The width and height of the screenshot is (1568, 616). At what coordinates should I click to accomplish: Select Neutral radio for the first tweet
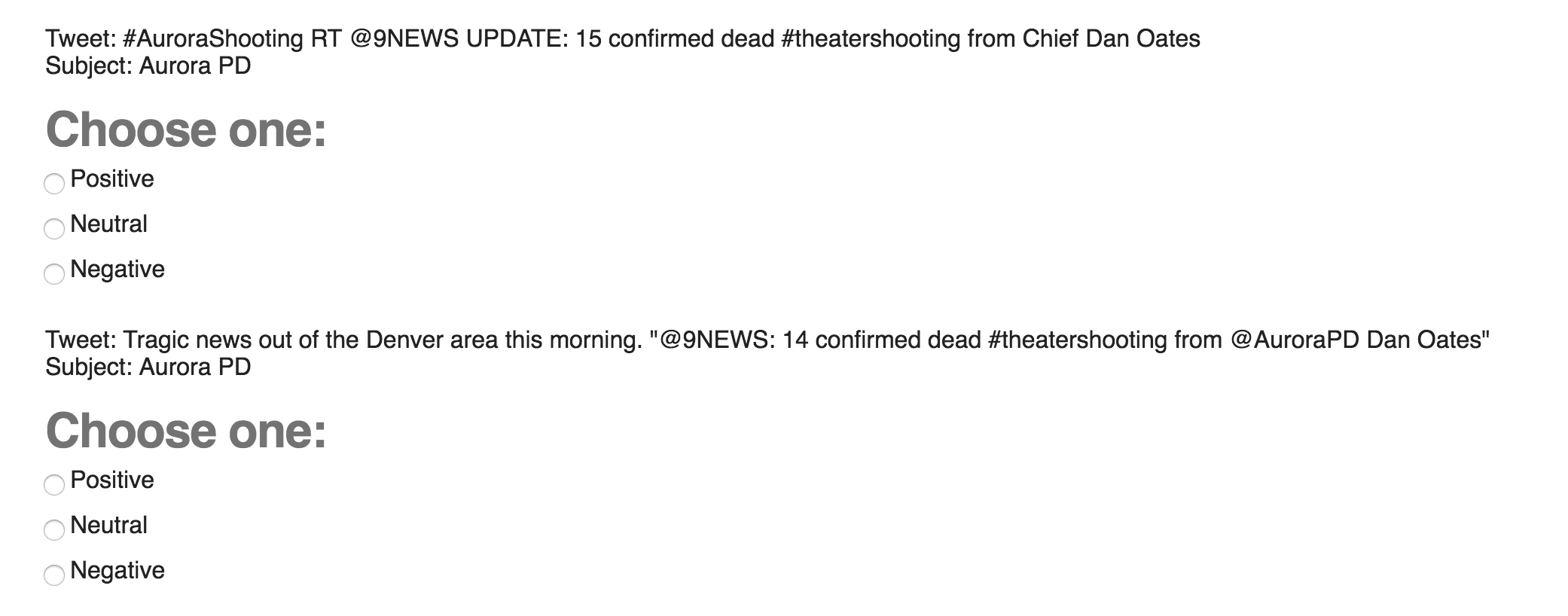point(54,228)
